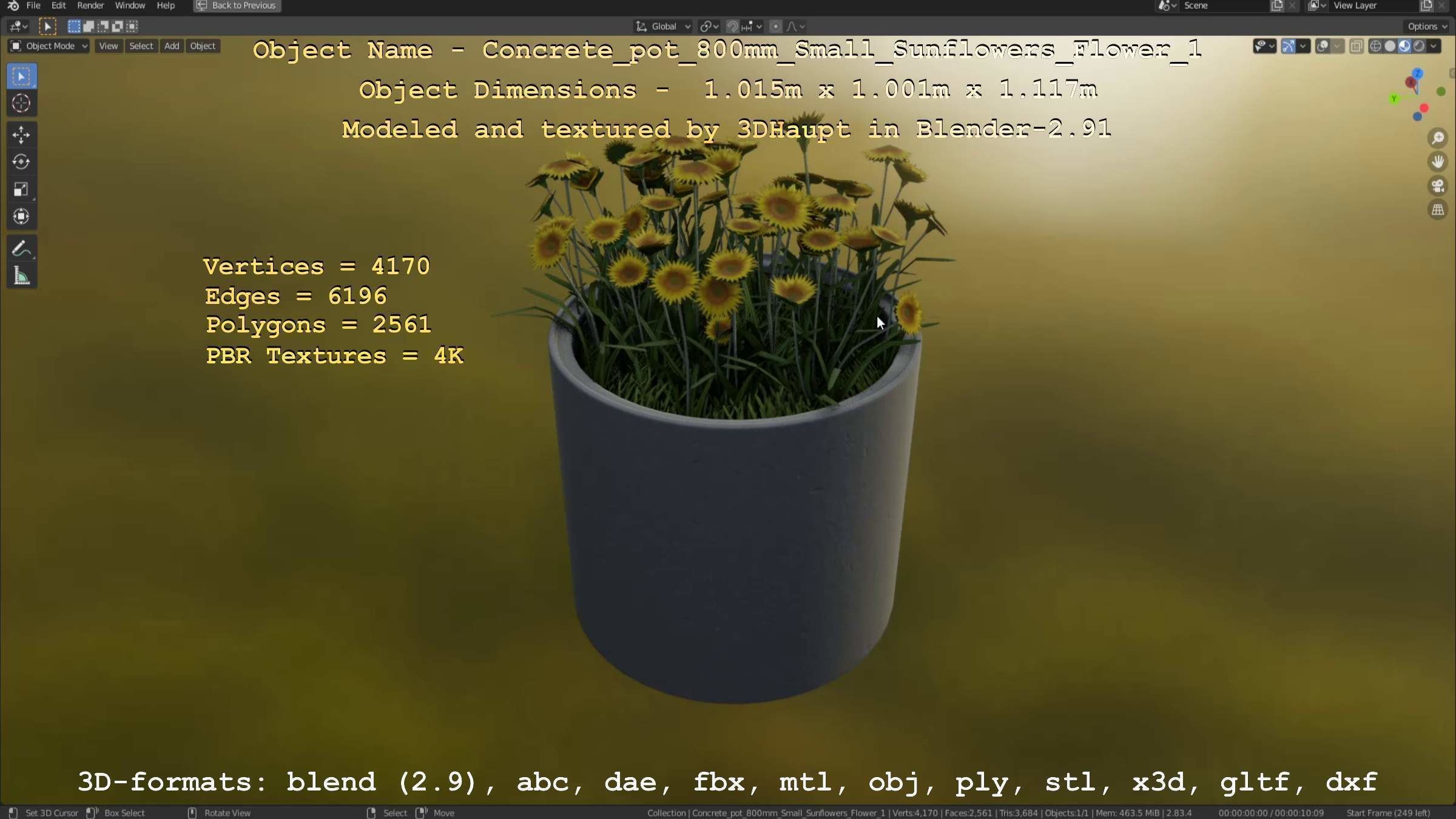
Task: Set selection mode to Invert existing selection
Action: [x=118, y=26]
